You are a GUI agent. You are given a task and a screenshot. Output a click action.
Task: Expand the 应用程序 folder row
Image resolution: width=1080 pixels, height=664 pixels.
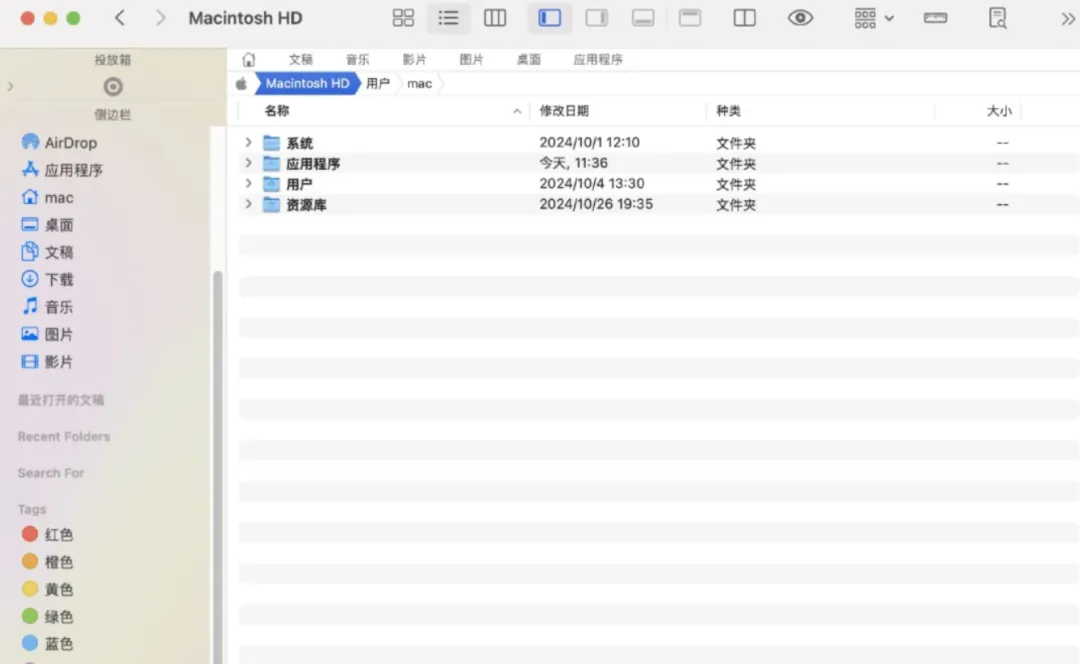pyautogui.click(x=249, y=163)
